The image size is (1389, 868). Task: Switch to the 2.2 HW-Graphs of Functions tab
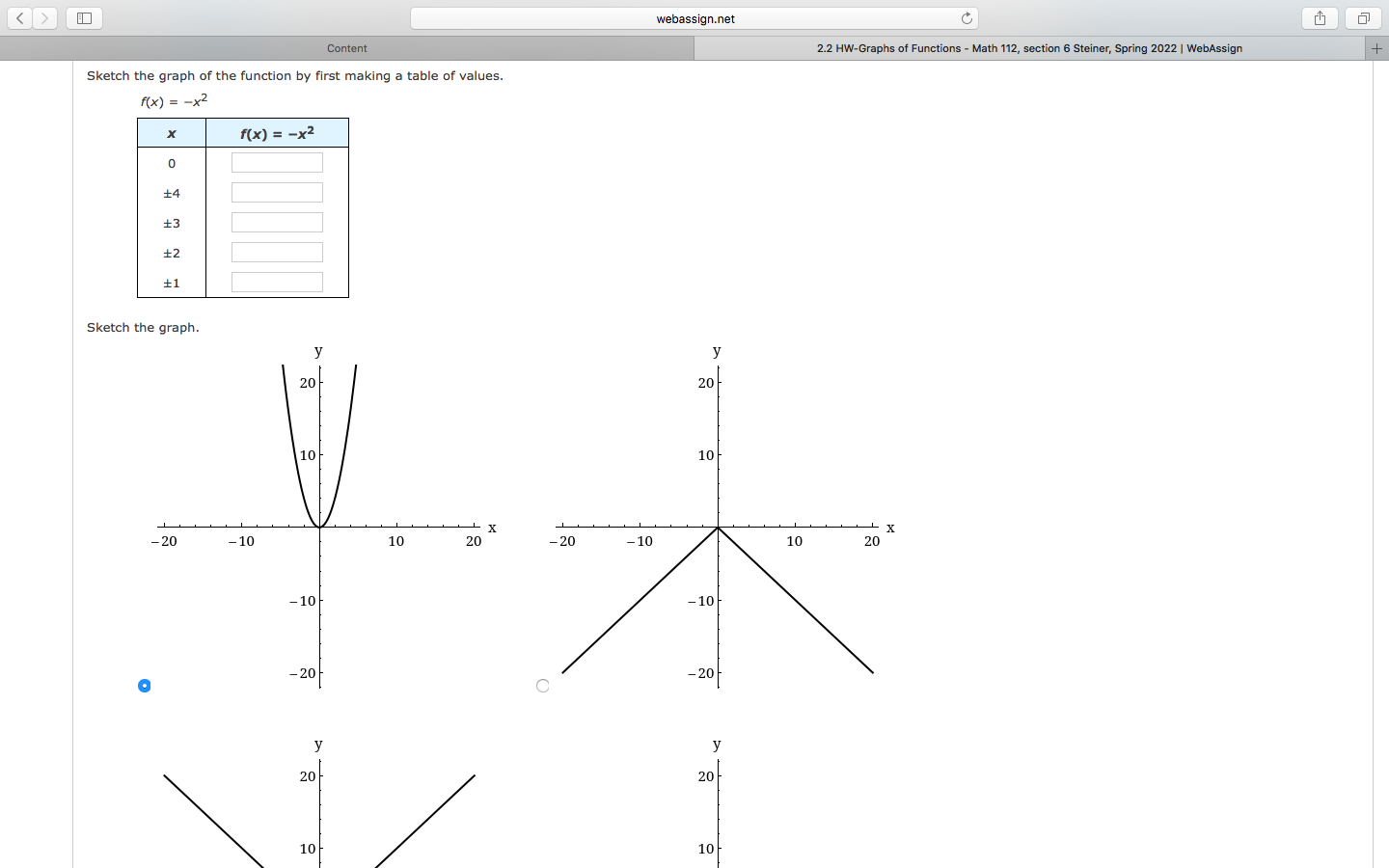coord(1029,48)
